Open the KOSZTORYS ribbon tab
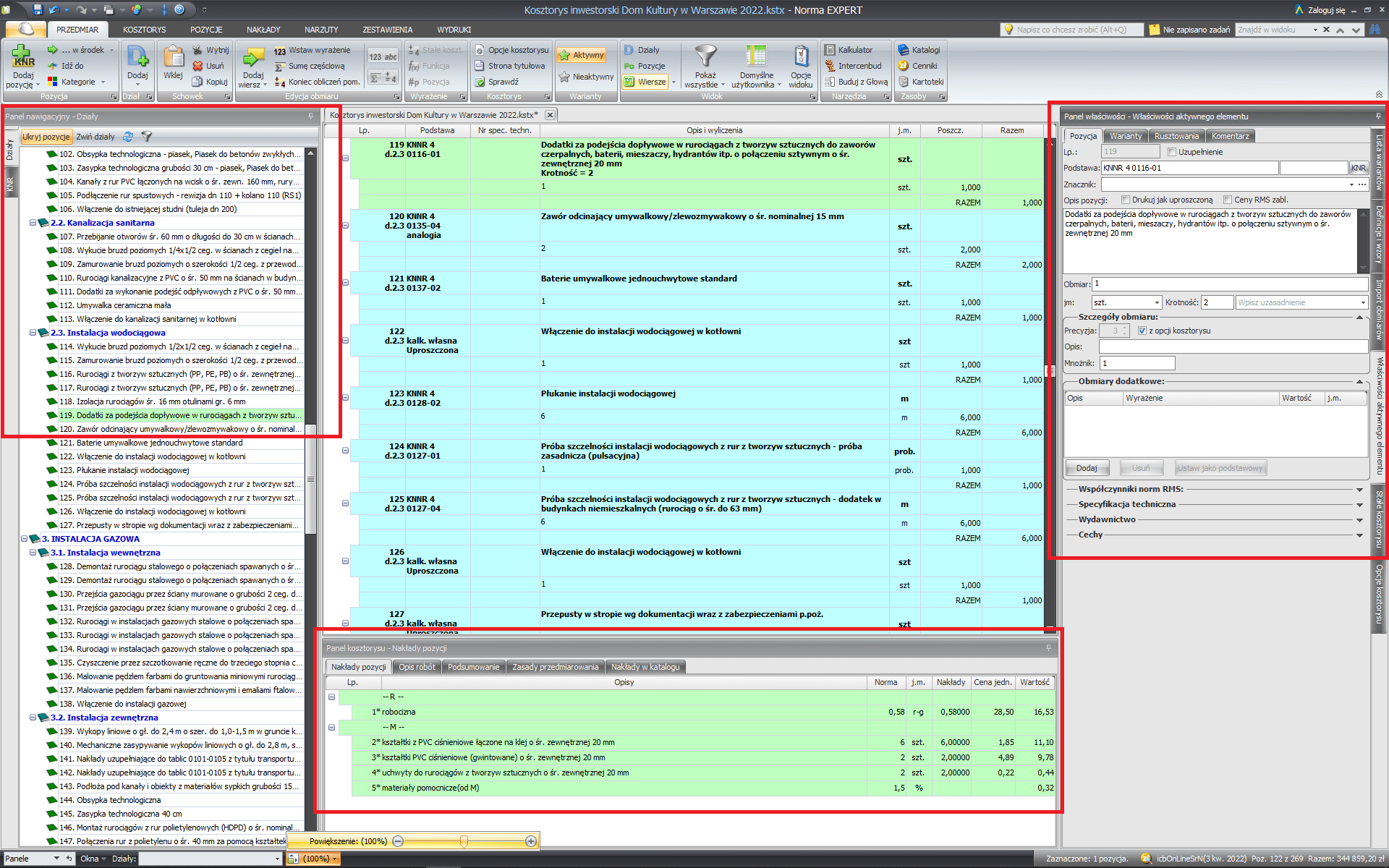Screen dimensions: 1389x868 point(144,30)
